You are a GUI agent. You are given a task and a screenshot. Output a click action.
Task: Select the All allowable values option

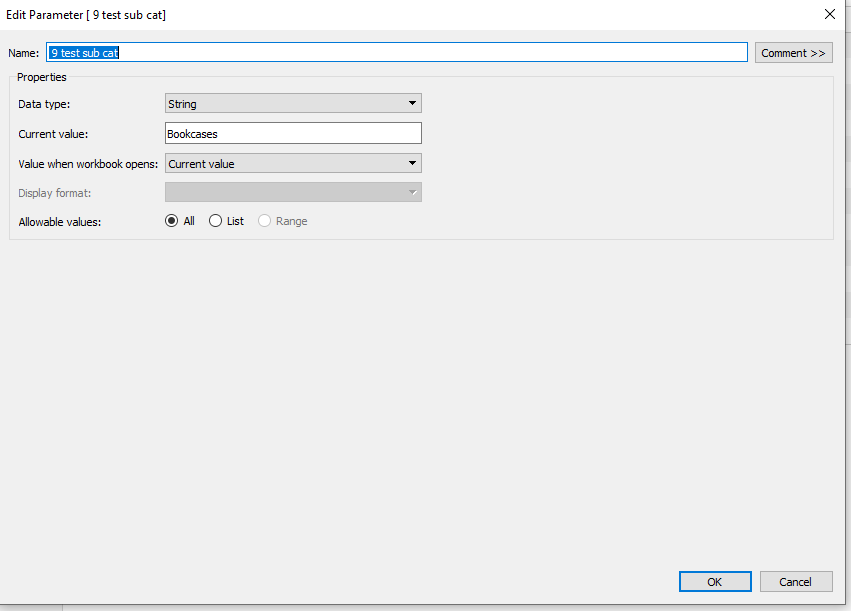(180, 221)
